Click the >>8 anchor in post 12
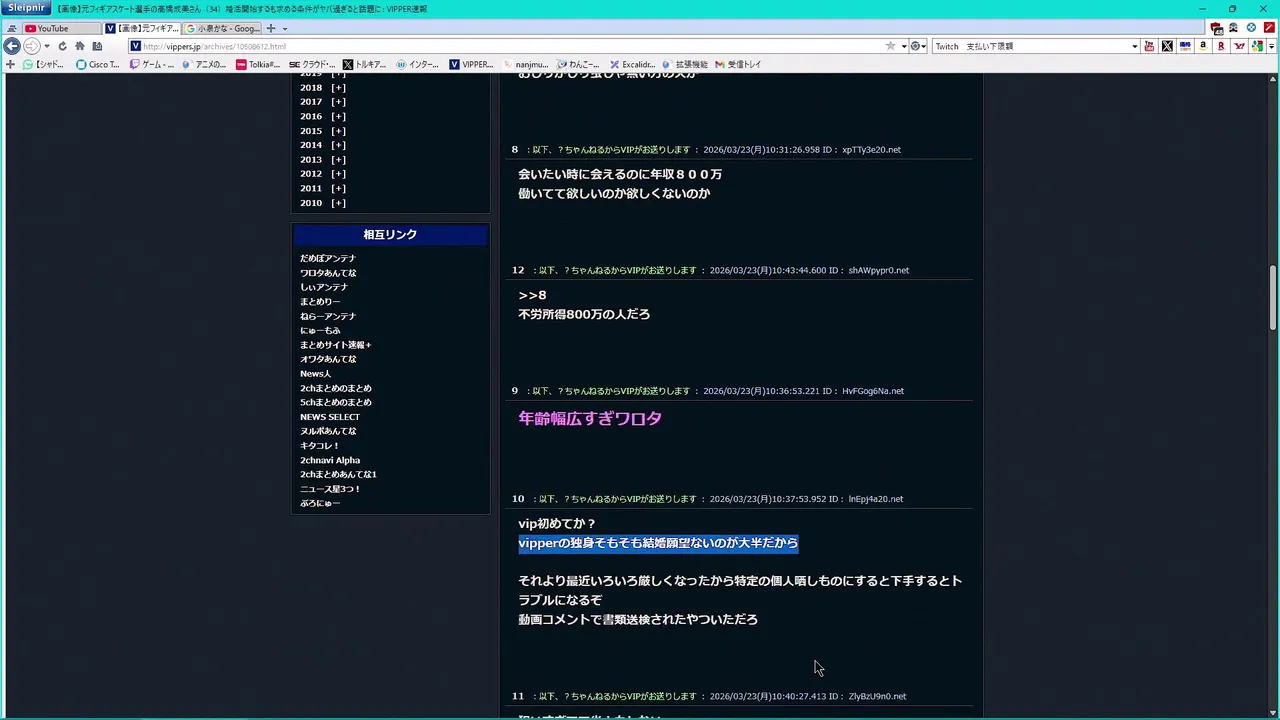1280x720 pixels. click(532, 295)
